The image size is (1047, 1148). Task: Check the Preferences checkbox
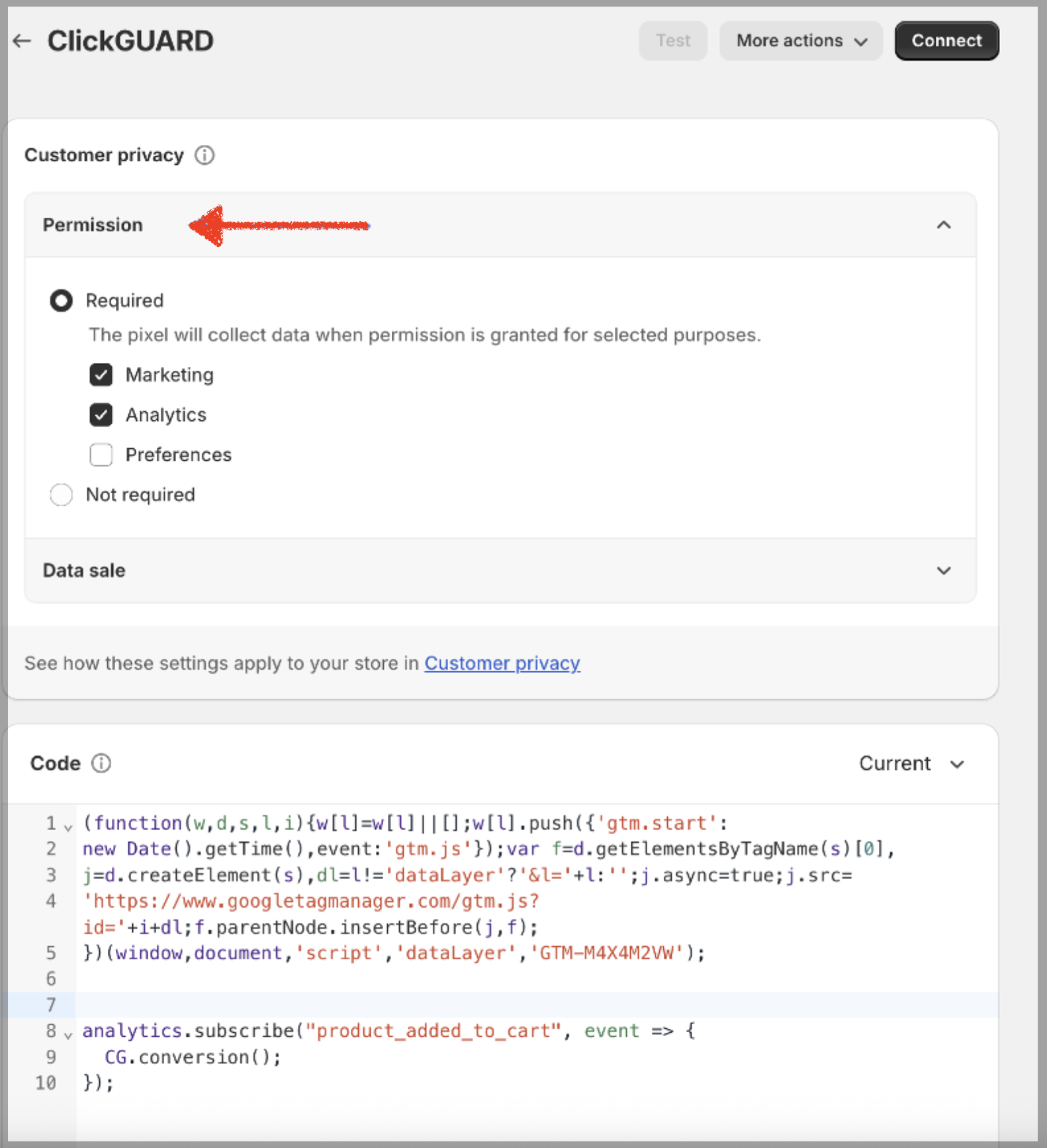[x=101, y=455]
